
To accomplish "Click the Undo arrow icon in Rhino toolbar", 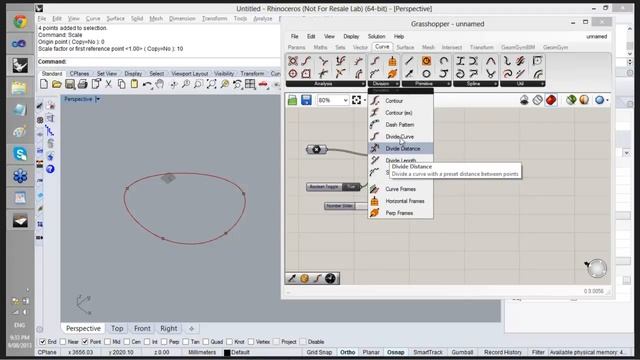I will (x=147, y=84).
